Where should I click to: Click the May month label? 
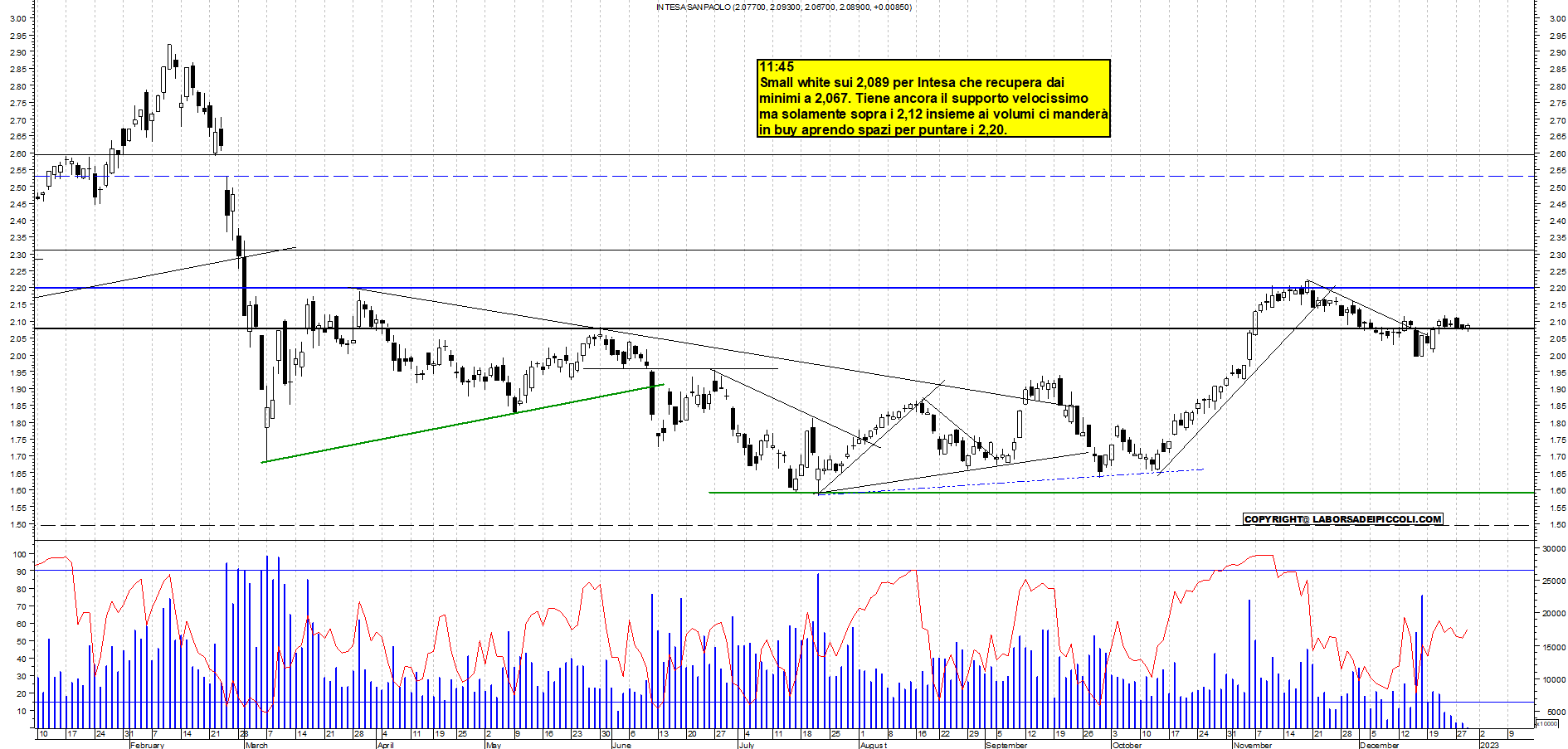[493, 745]
